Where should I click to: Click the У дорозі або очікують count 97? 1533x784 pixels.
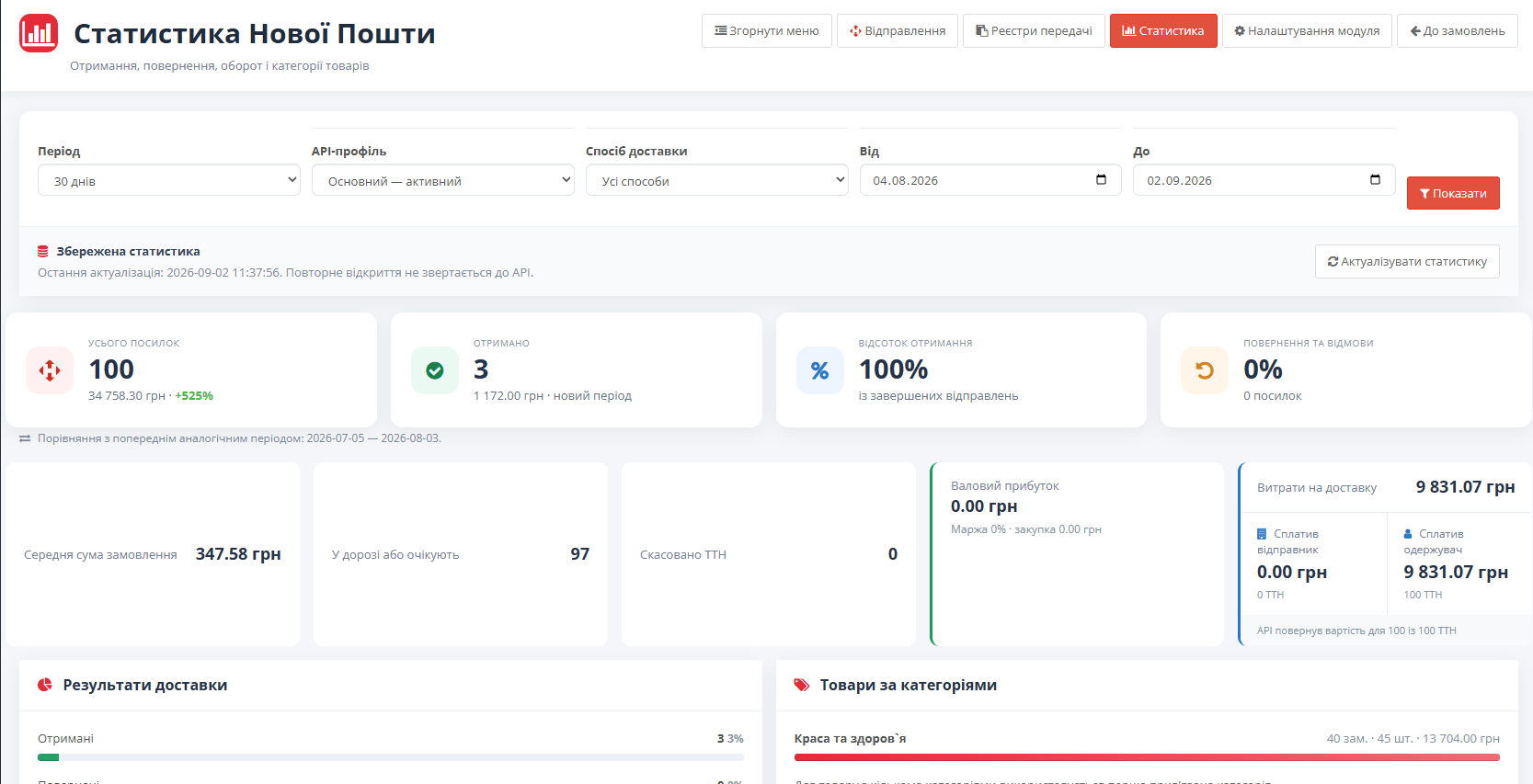pyautogui.click(x=579, y=554)
